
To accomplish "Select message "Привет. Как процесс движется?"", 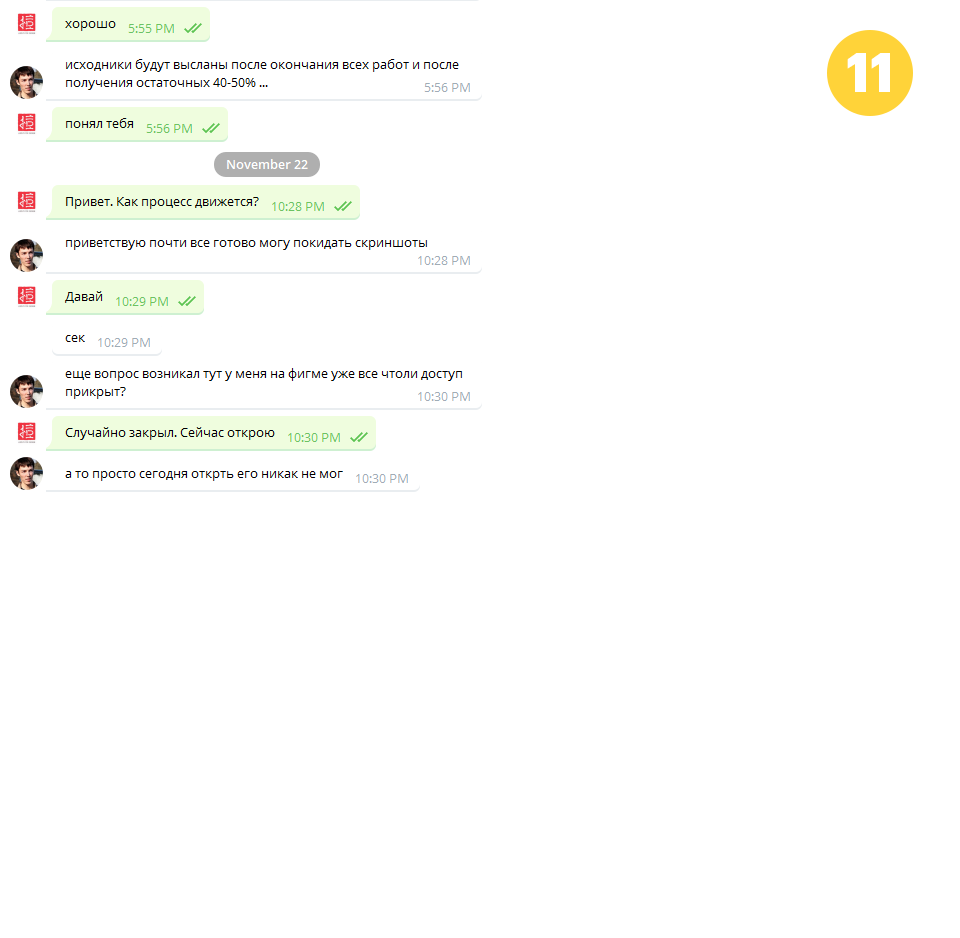I will coord(203,202).
